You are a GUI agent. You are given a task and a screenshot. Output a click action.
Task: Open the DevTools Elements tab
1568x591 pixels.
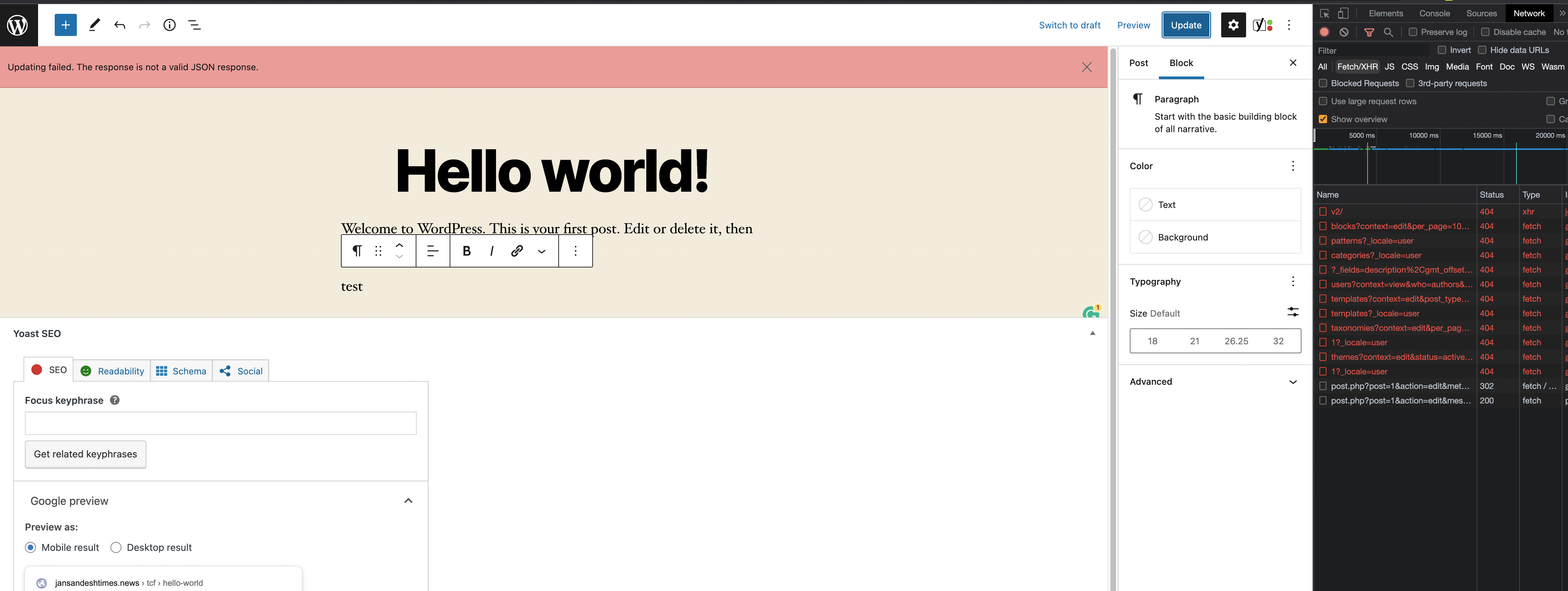1385,13
